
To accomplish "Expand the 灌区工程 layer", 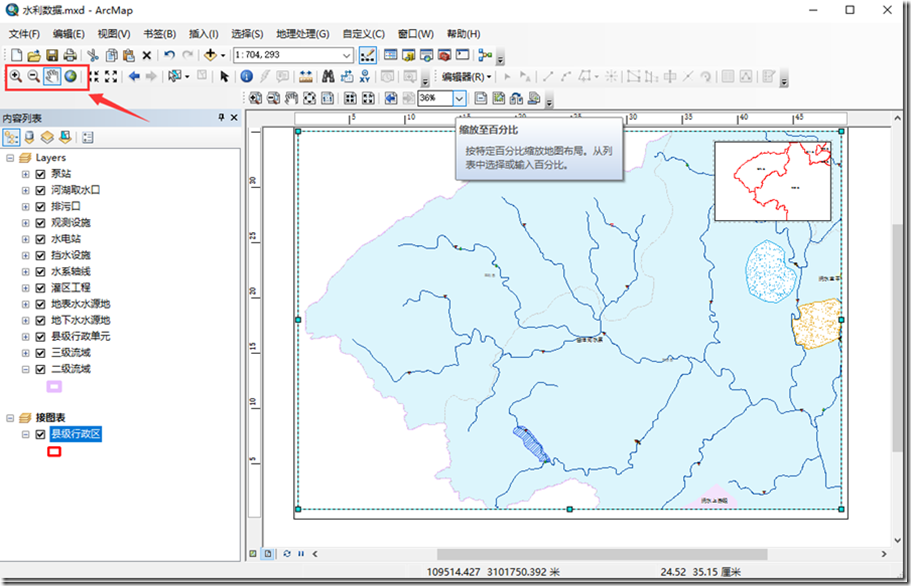I will pyautogui.click(x=25, y=287).
